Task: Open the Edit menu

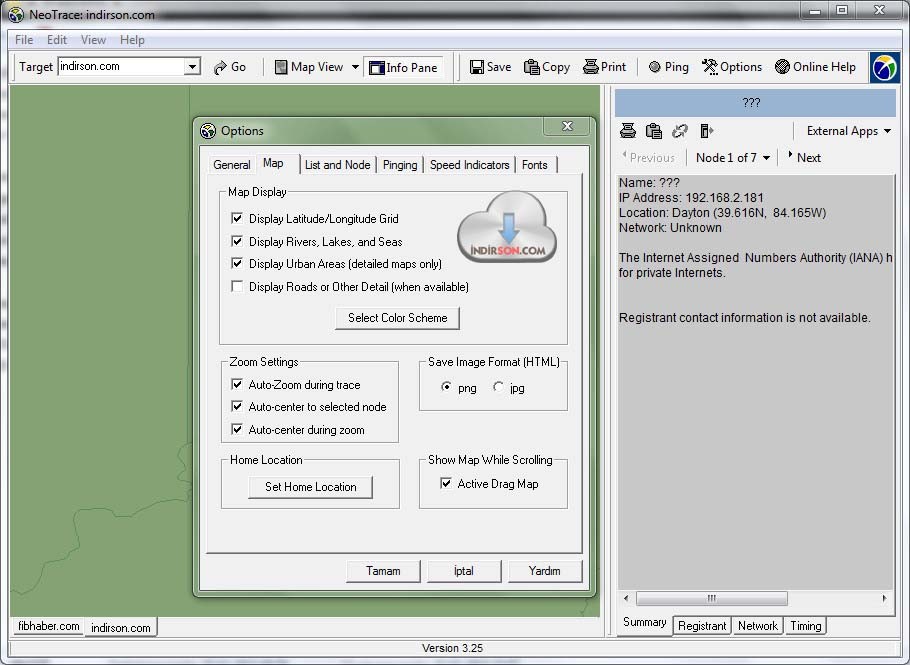Action: pos(57,40)
